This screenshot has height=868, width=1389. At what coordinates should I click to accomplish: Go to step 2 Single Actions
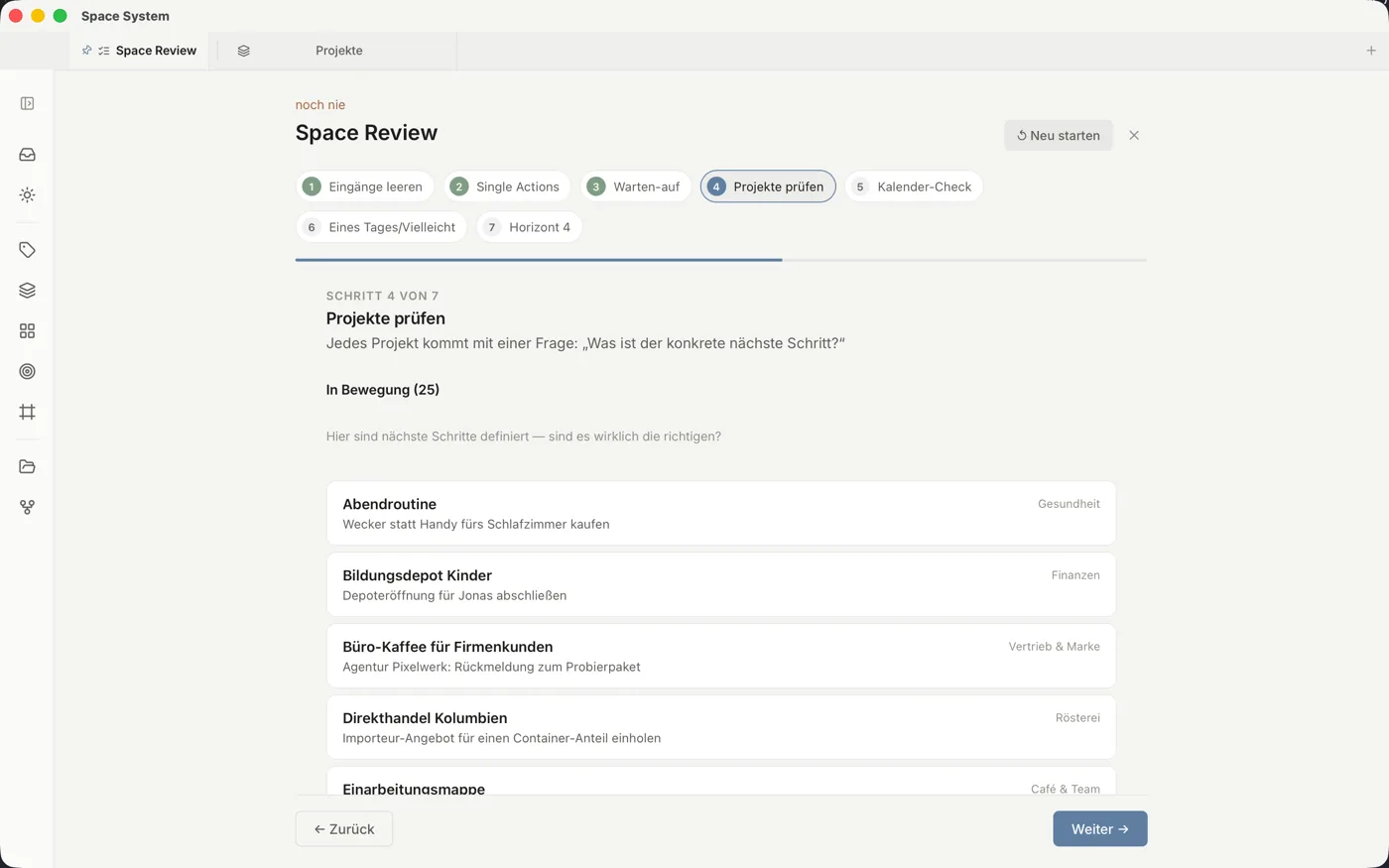(x=507, y=186)
